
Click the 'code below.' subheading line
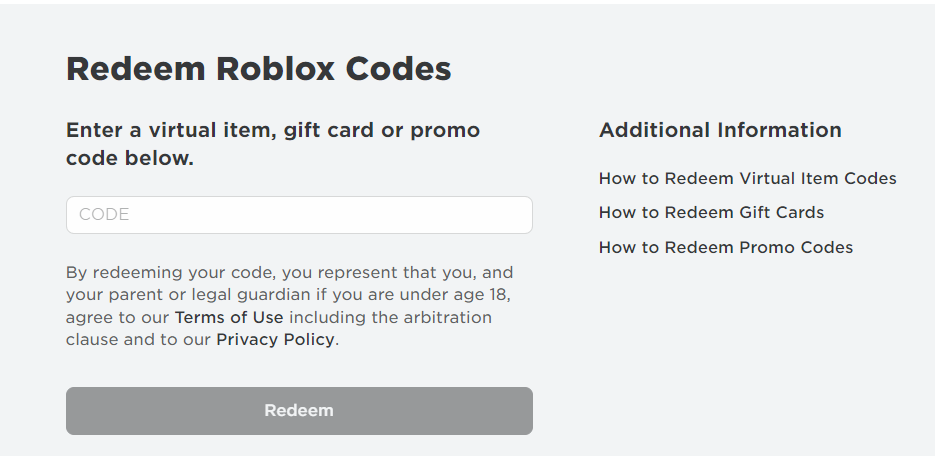click(130, 159)
